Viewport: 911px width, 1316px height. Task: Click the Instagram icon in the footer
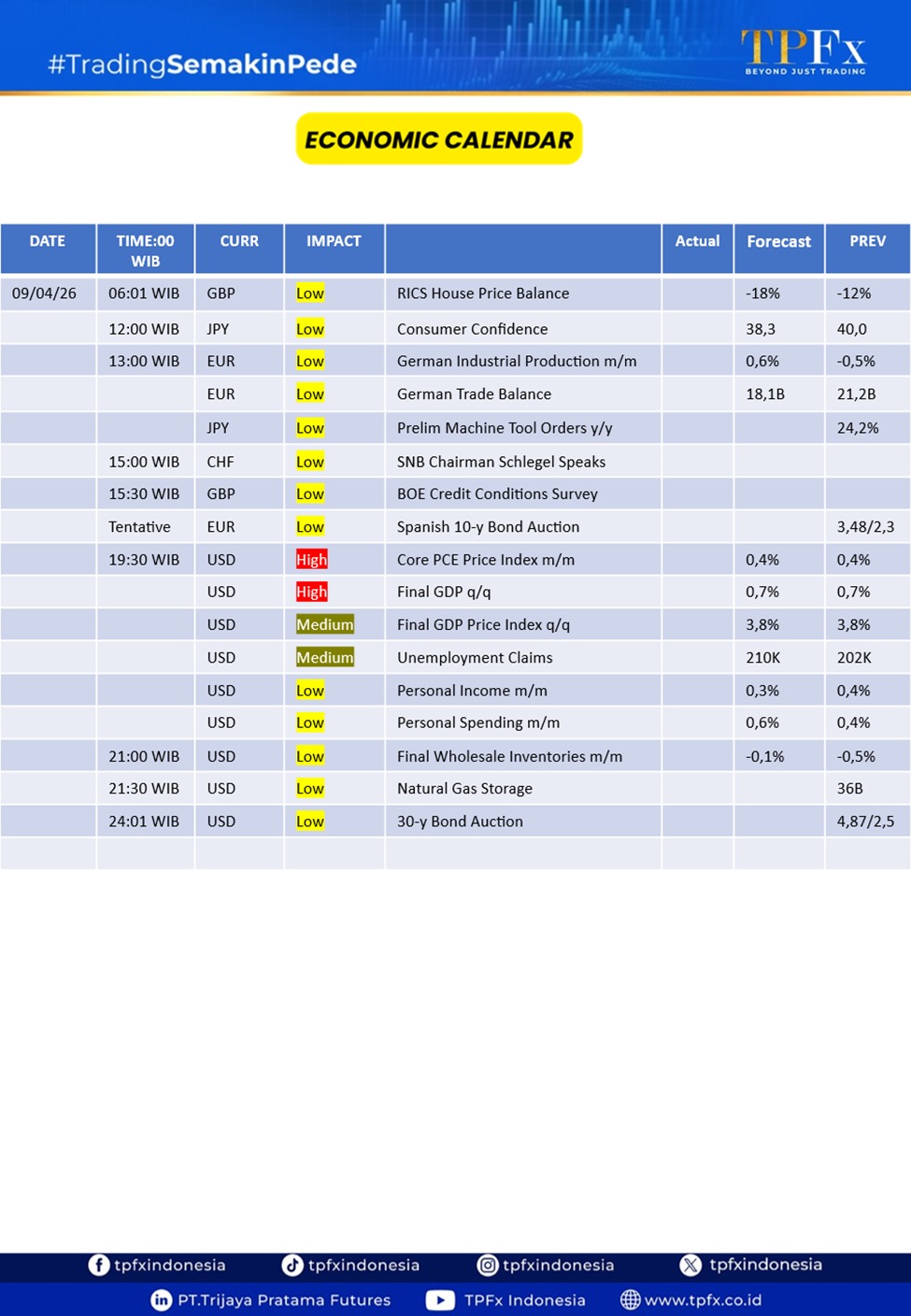coord(488,1265)
